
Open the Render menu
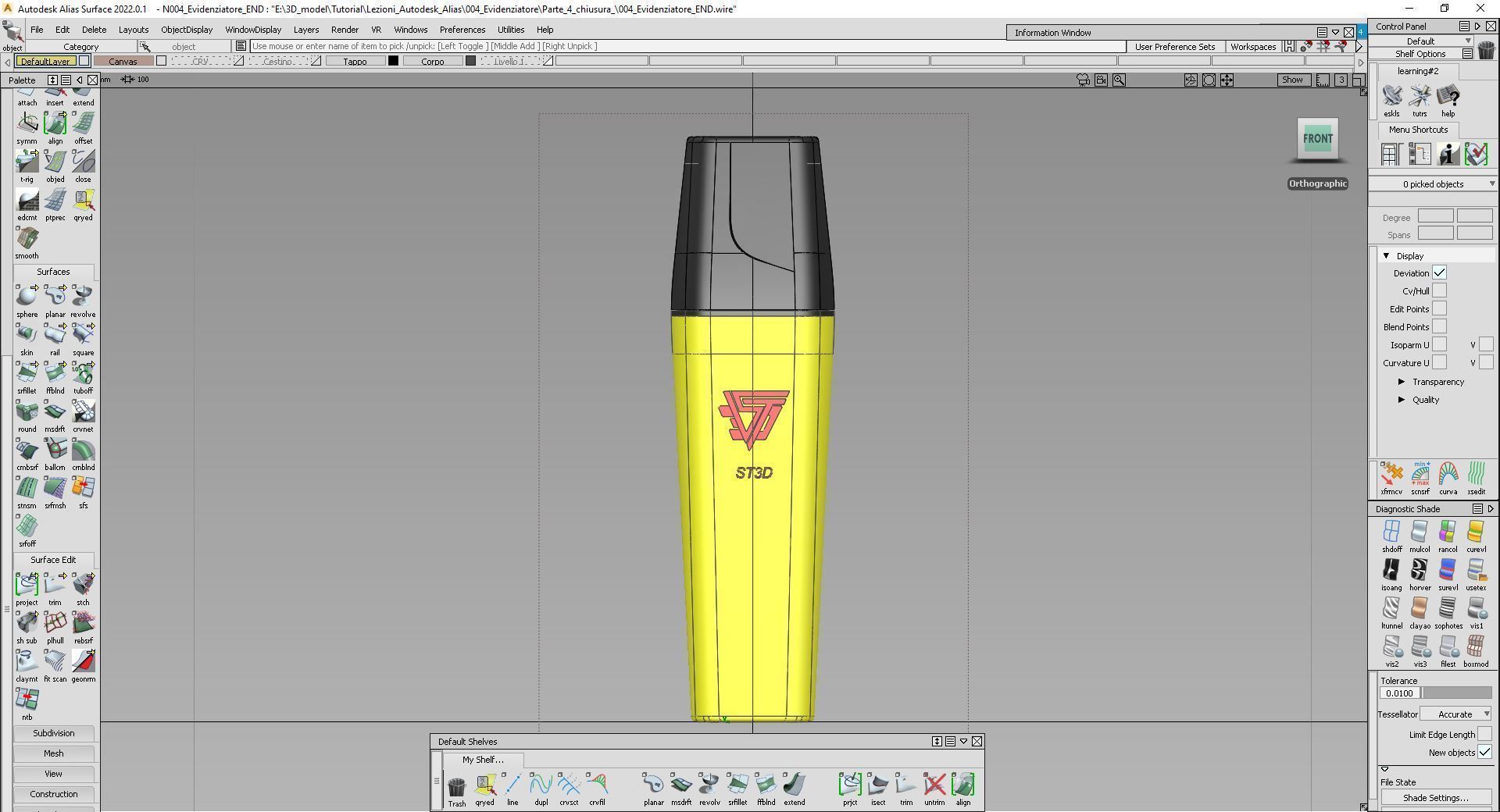click(345, 30)
